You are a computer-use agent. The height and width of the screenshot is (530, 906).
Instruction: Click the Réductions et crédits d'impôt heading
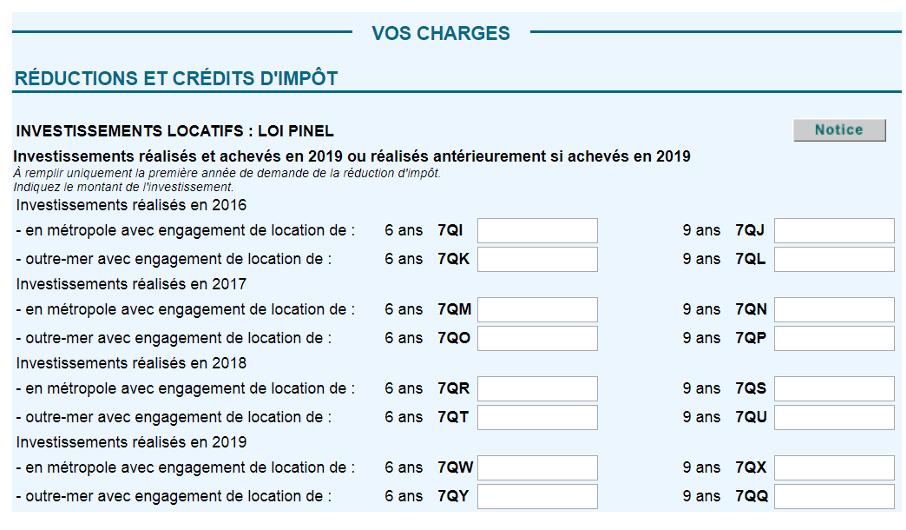click(x=176, y=78)
